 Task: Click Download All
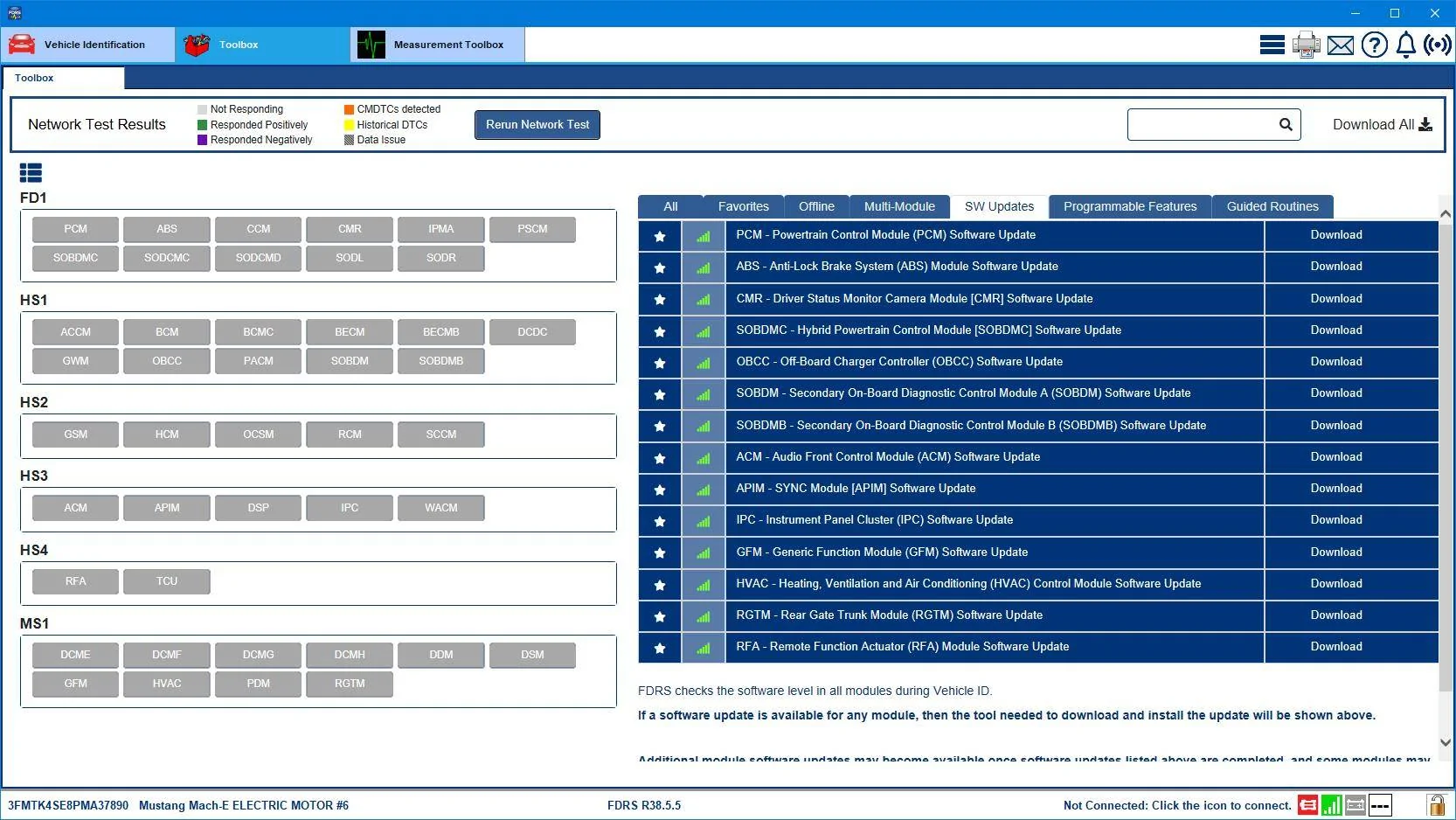click(1382, 124)
